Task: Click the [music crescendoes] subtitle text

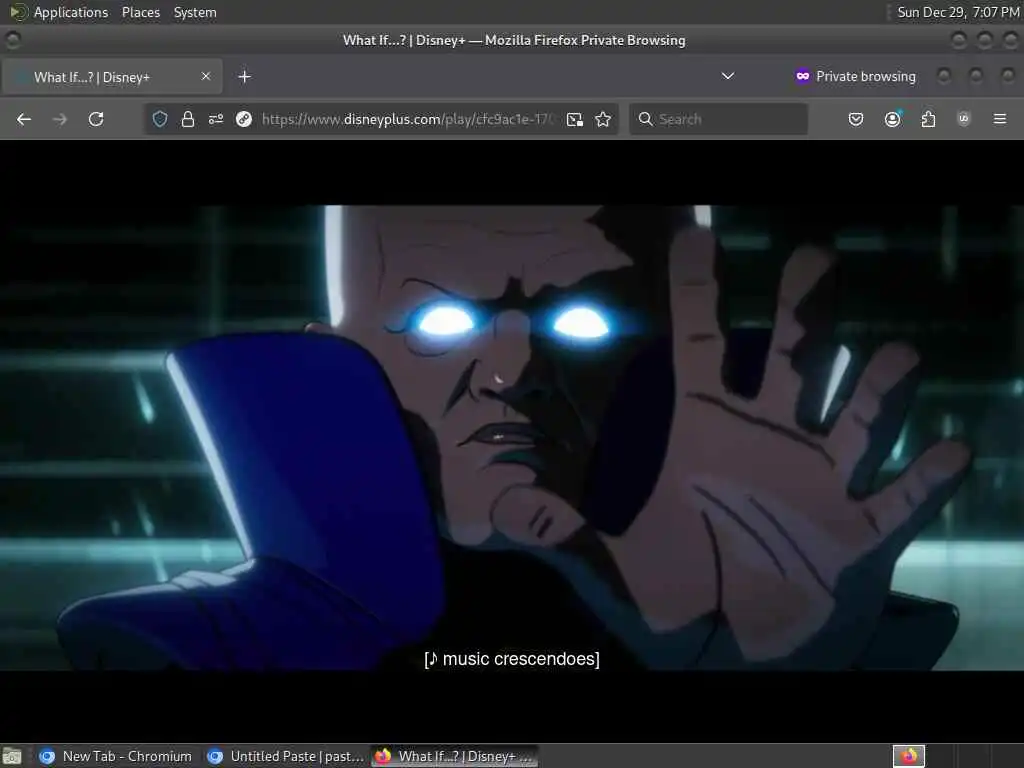Action: pos(512,658)
